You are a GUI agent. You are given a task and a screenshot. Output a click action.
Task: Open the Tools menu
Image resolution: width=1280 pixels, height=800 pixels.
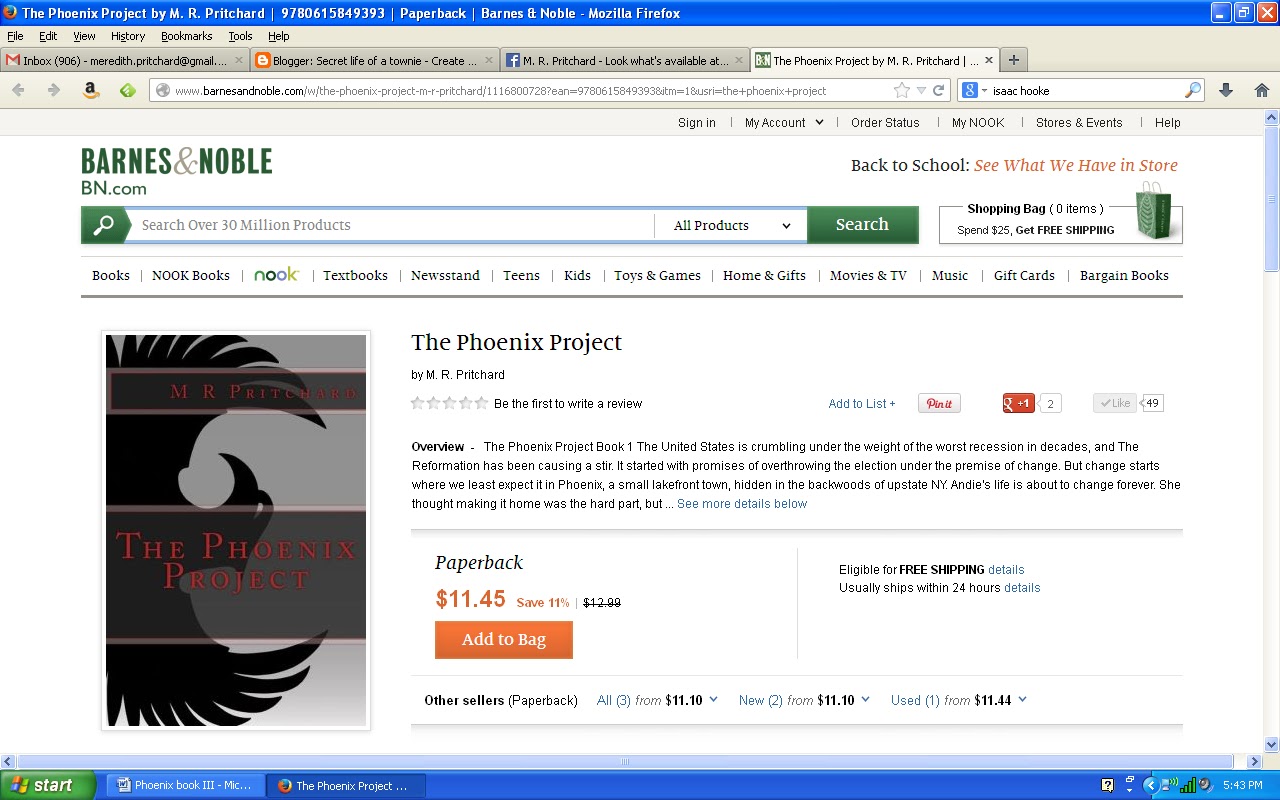240,36
